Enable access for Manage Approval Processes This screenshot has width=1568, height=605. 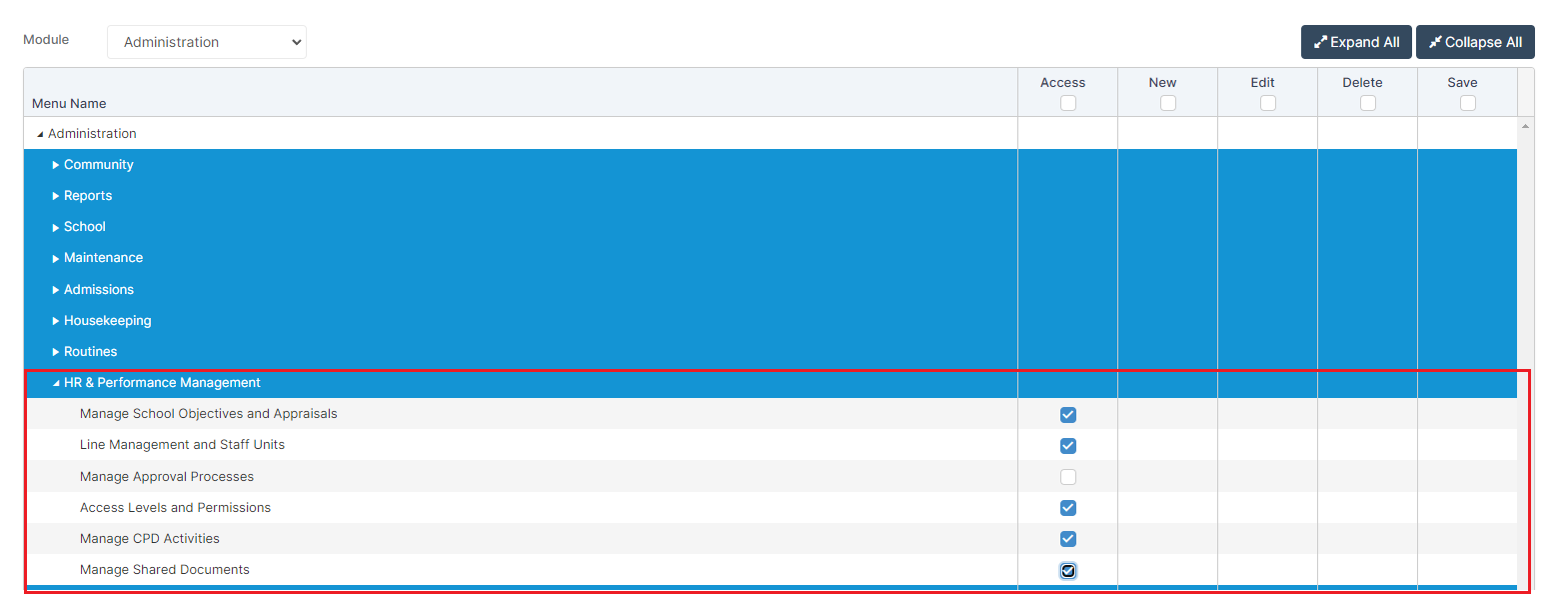coord(1067,477)
